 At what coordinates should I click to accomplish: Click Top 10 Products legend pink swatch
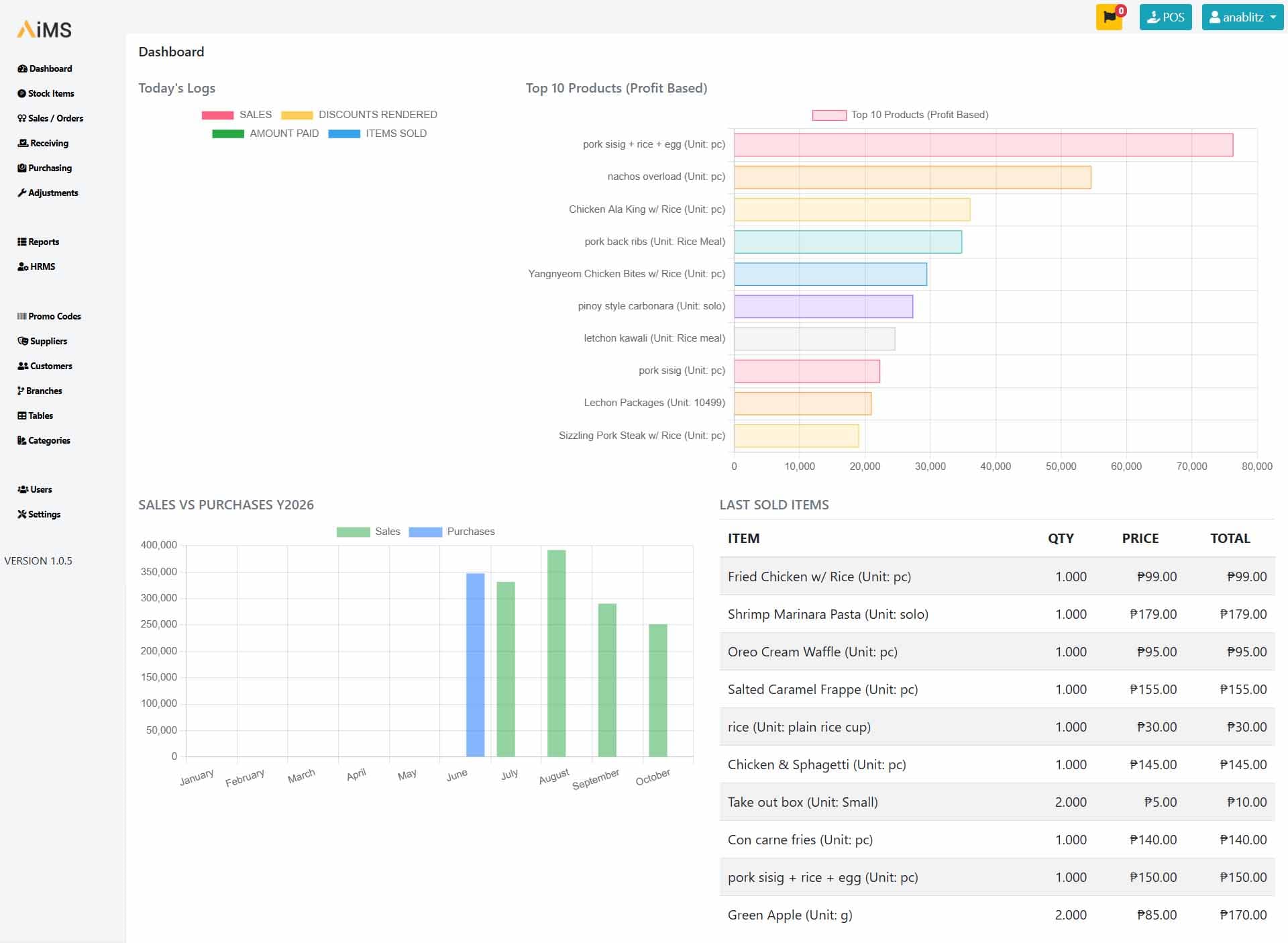pos(829,115)
